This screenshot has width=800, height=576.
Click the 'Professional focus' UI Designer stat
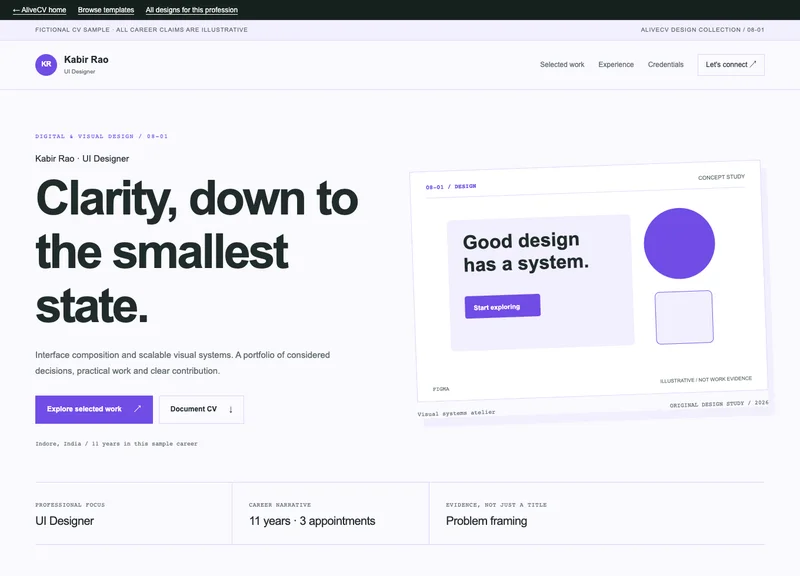pos(65,521)
